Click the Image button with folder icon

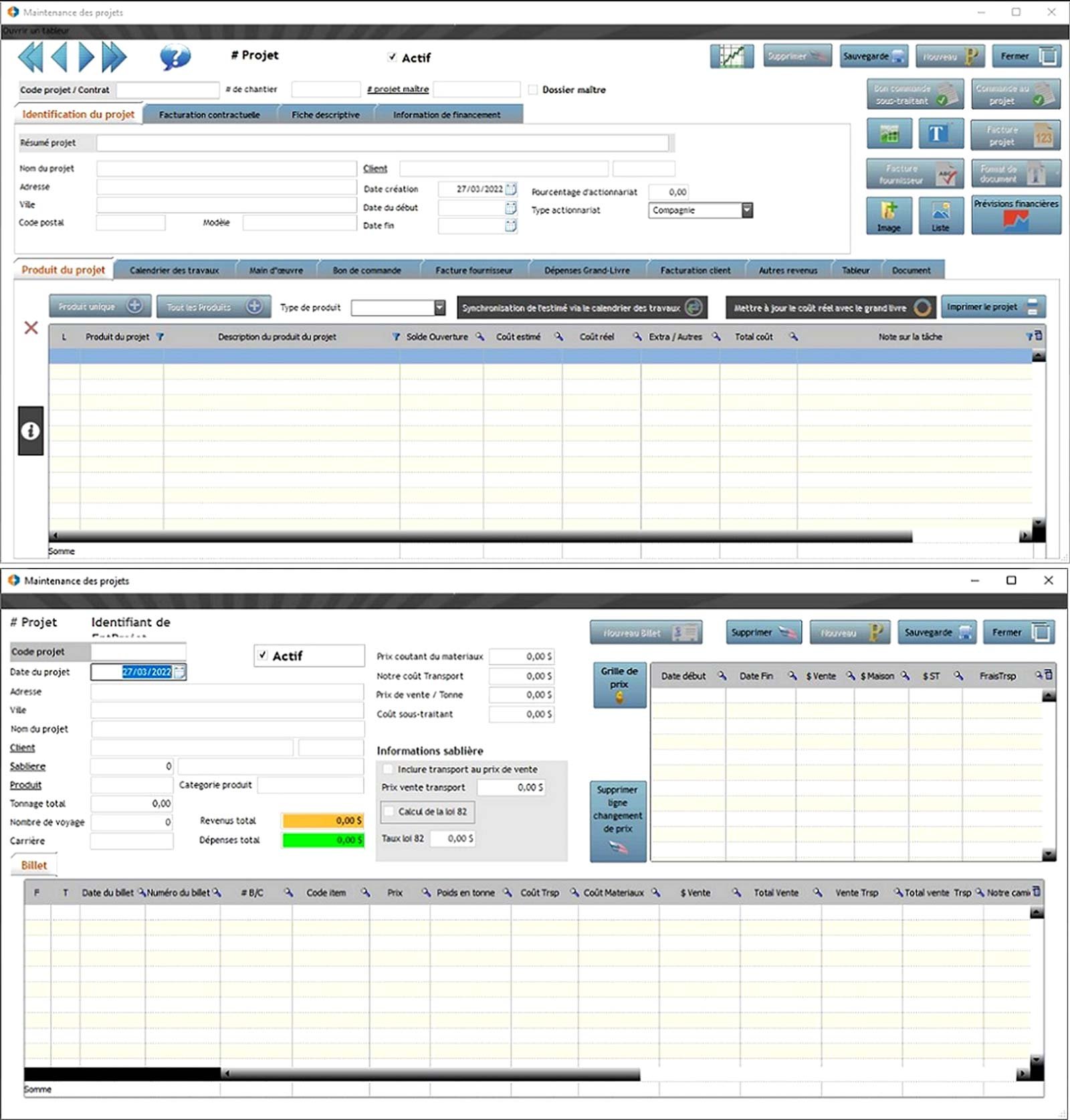889,215
